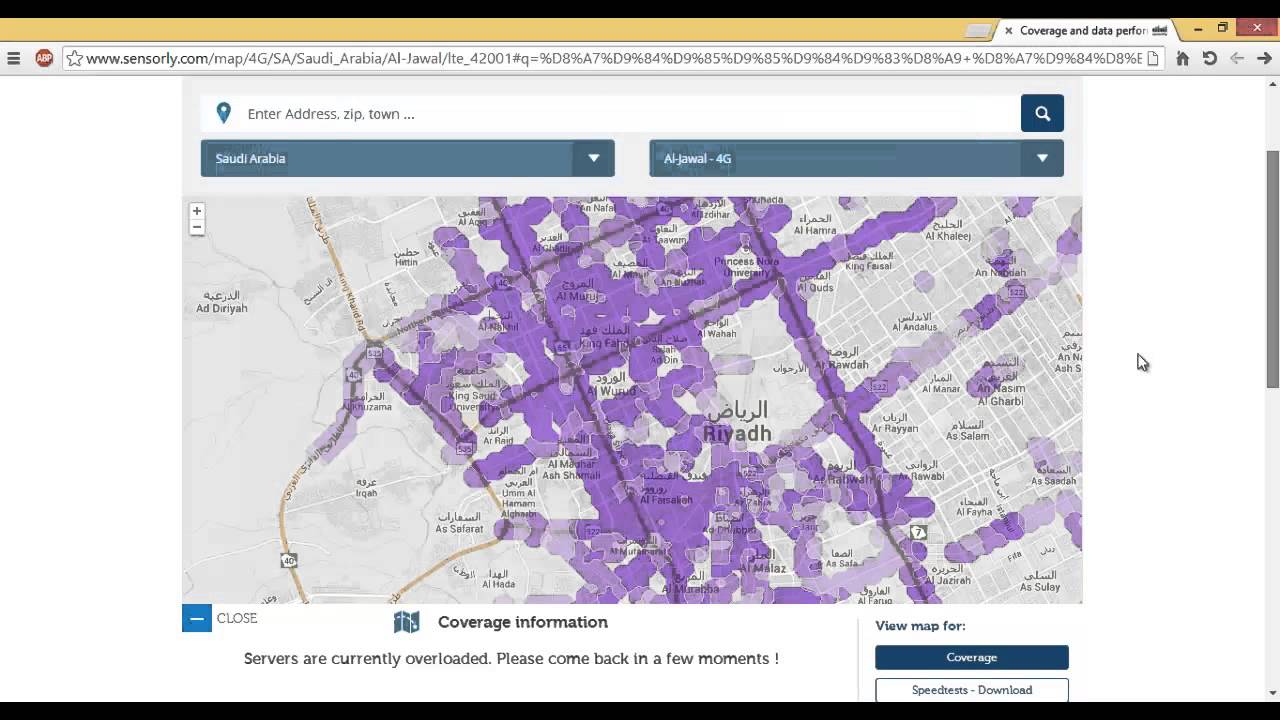Click the address URL bar
The width and height of the screenshot is (1280, 720).
(x=613, y=58)
